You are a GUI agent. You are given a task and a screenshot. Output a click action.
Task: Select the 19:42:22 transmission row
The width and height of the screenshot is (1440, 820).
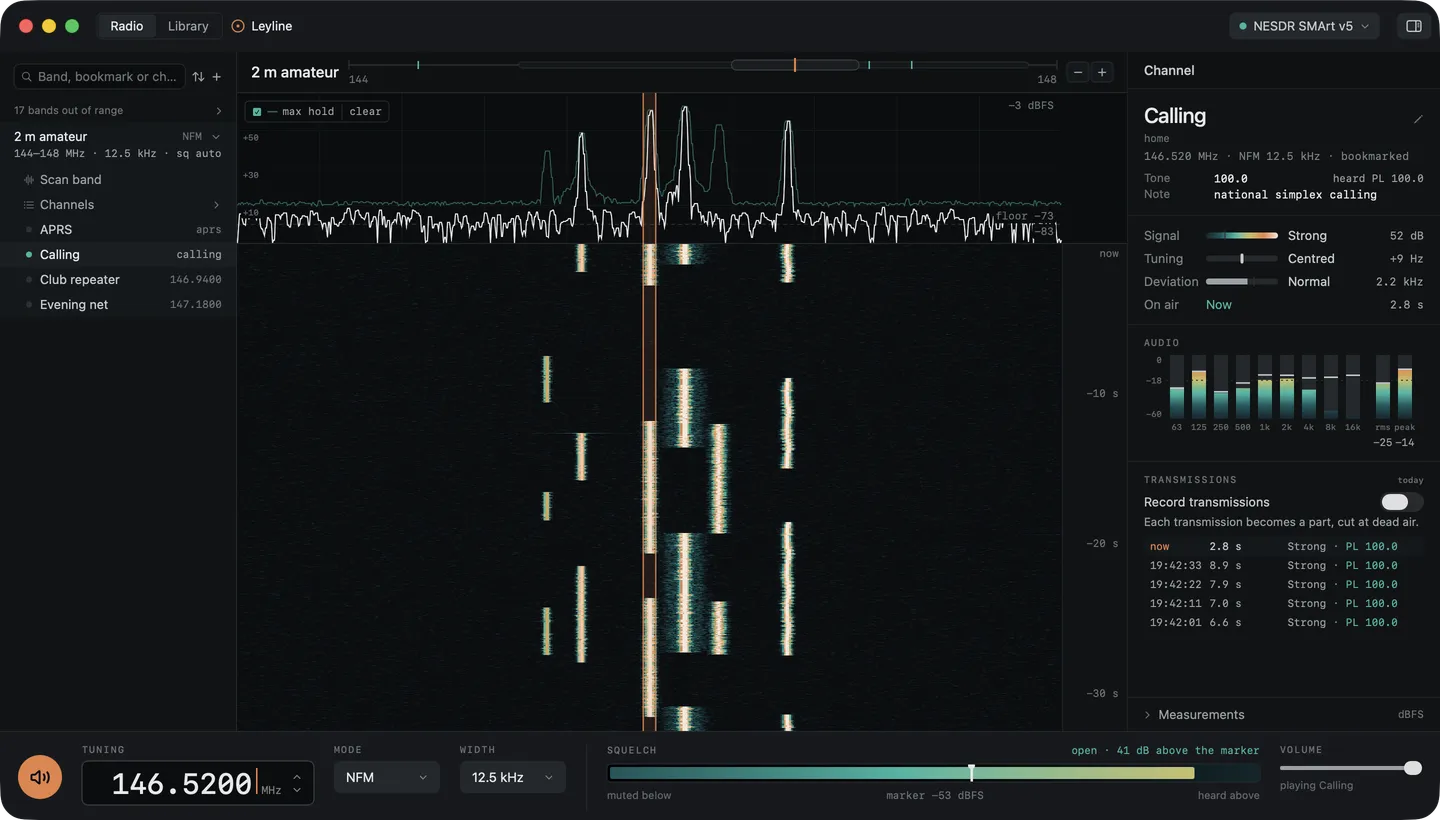click(1283, 585)
